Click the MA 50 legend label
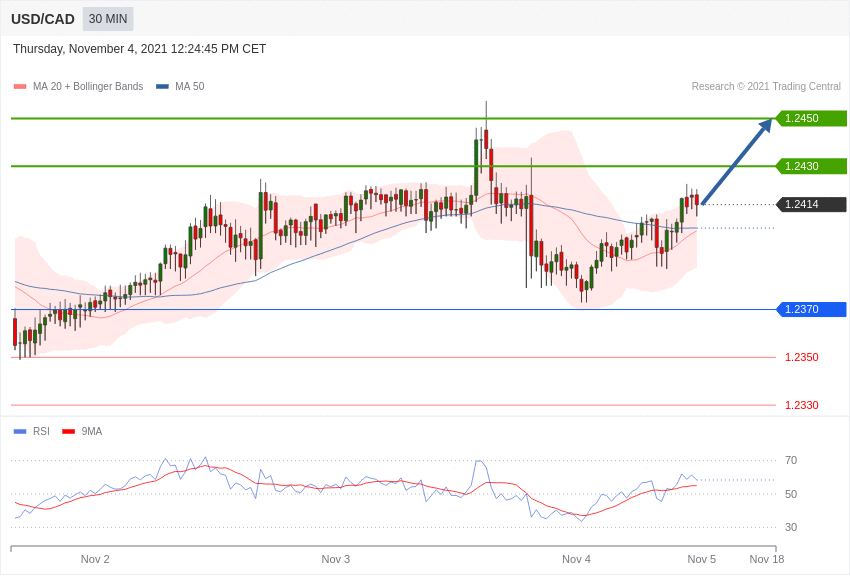Image resolution: width=850 pixels, height=576 pixels. 190,86
